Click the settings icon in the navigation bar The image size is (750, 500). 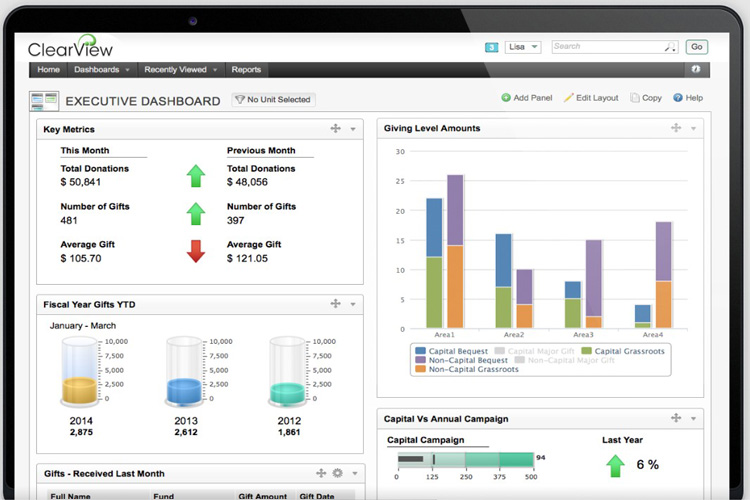tap(696, 69)
